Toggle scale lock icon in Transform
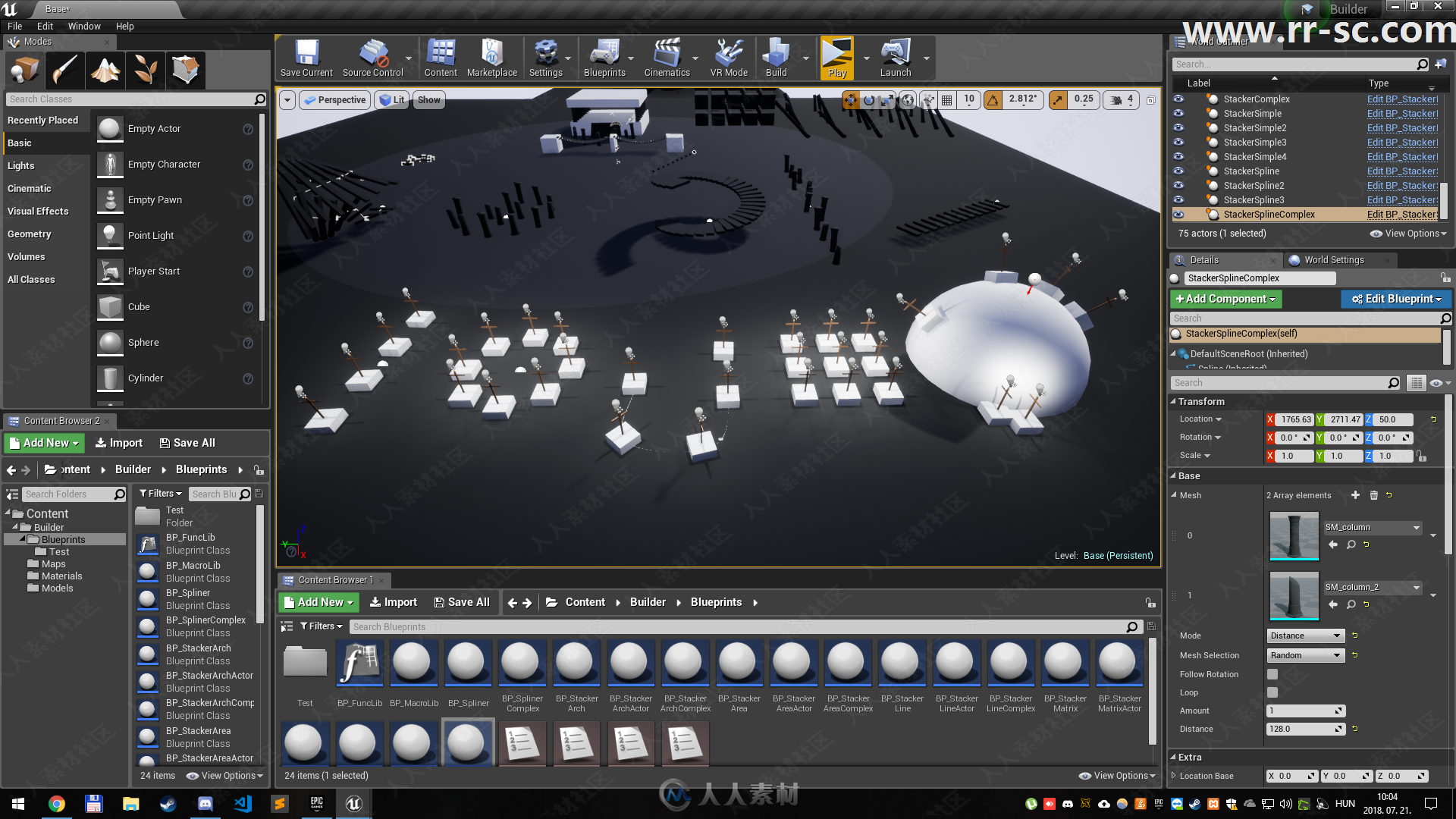The image size is (1456, 819). coord(1422,456)
